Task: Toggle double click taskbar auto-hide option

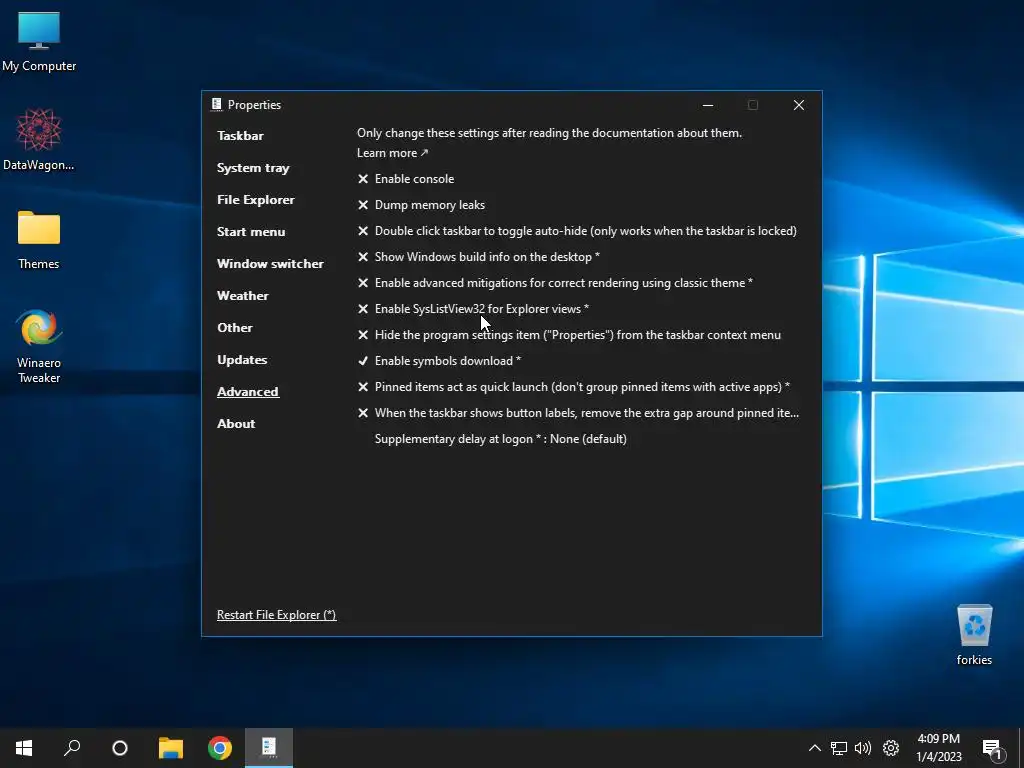Action: 577,231
